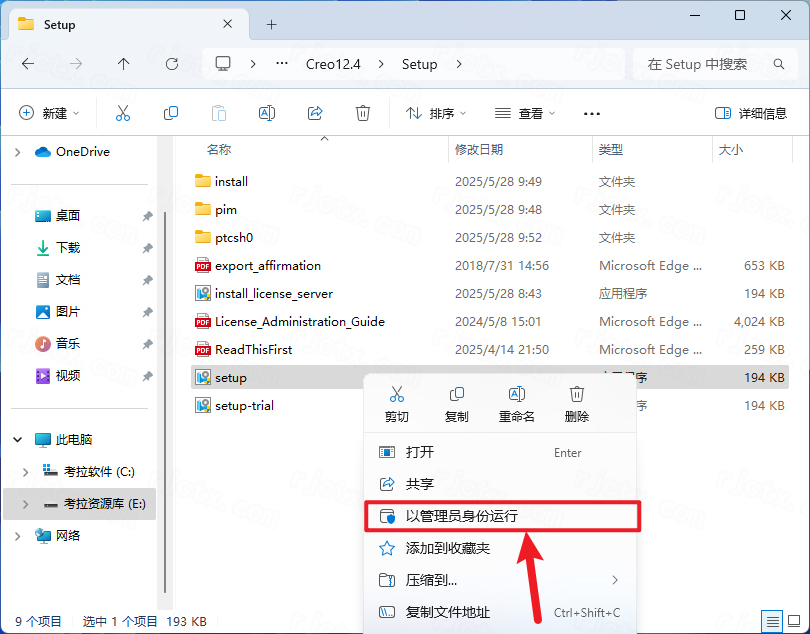This screenshot has height=634, width=810.
Task: Click the computer icon in address bar
Action: tap(223, 64)
